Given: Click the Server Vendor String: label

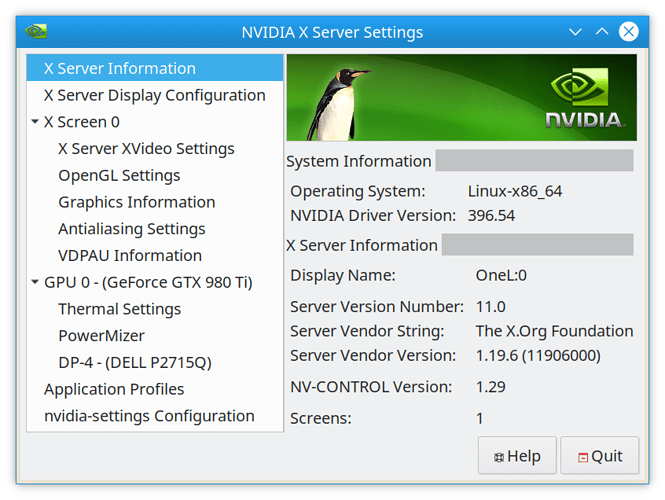Looking at the screenshot, I should point(367,331).
